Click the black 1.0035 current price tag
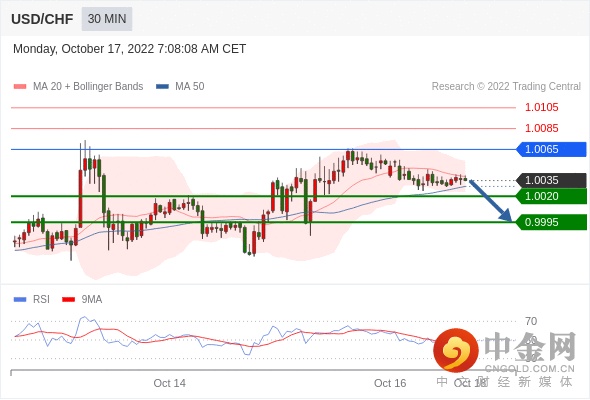The width and height of the screenshot is (590, 400). tap(551, 180)
